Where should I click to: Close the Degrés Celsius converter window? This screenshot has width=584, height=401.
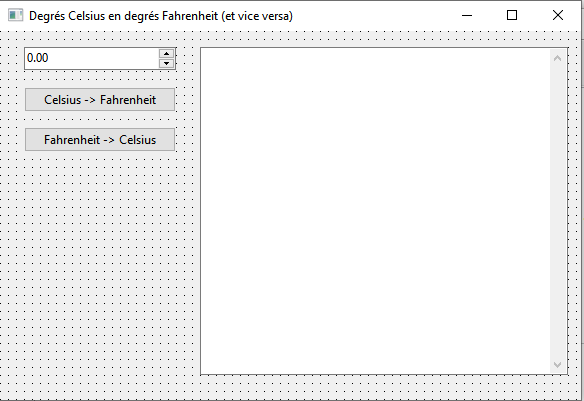point(558,15)
